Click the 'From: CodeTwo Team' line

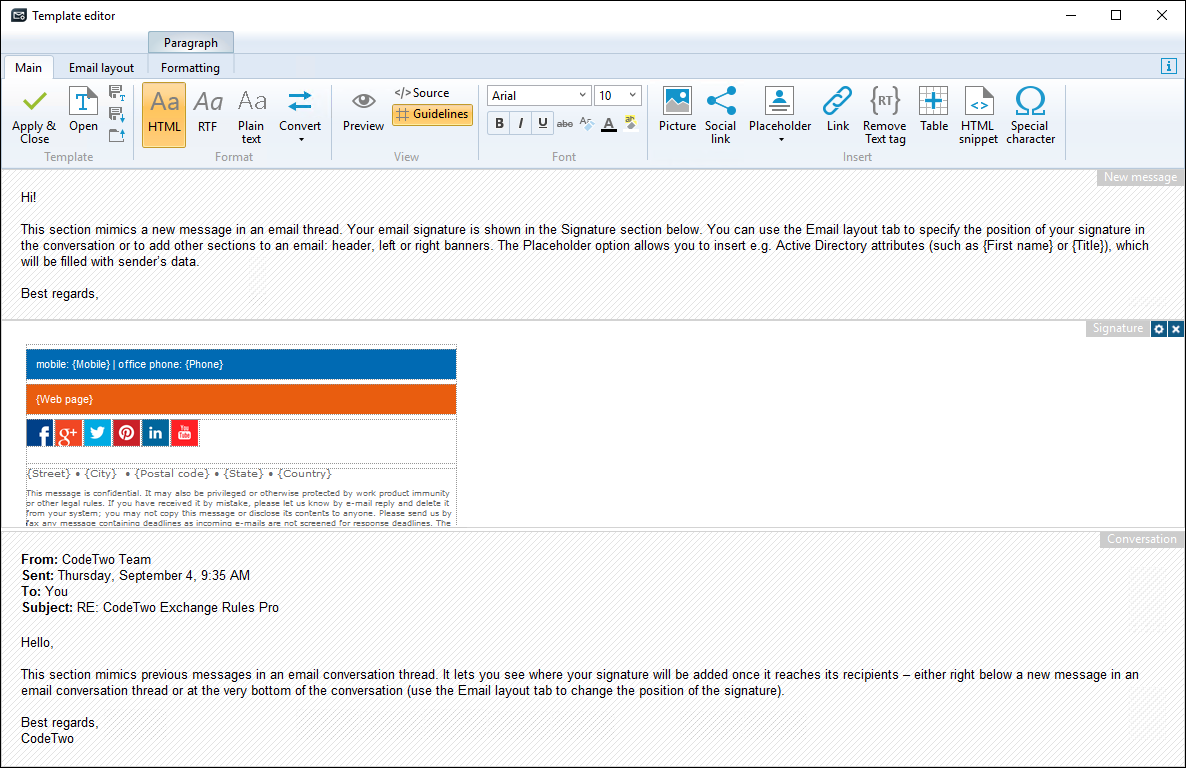[x=86, y=559]
